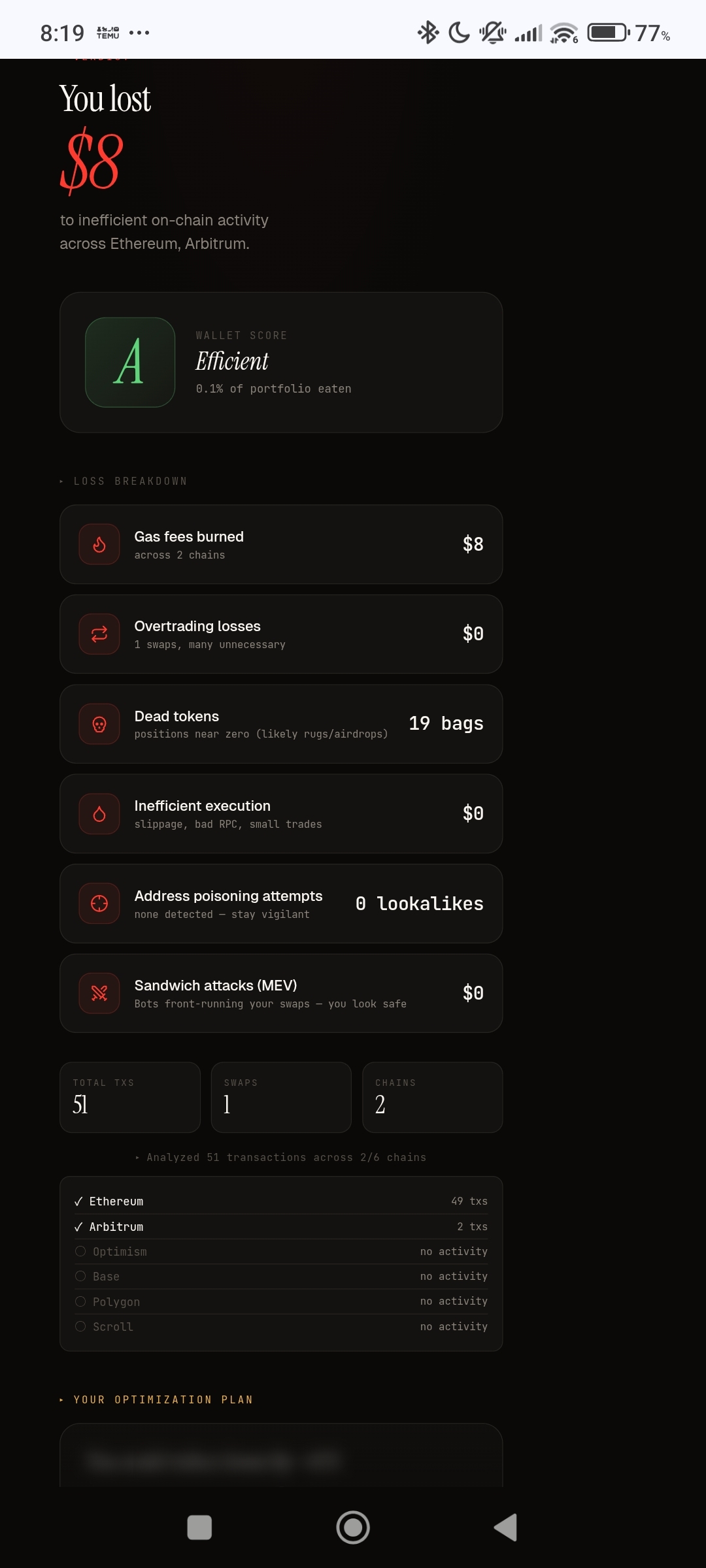
Task: Tap the green A wallet score badge
Action: point(130,363)
